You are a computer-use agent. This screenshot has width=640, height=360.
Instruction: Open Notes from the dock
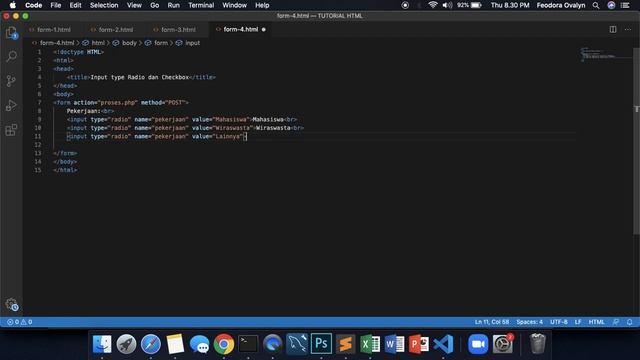pyautogui.click(x=175, y=344)
